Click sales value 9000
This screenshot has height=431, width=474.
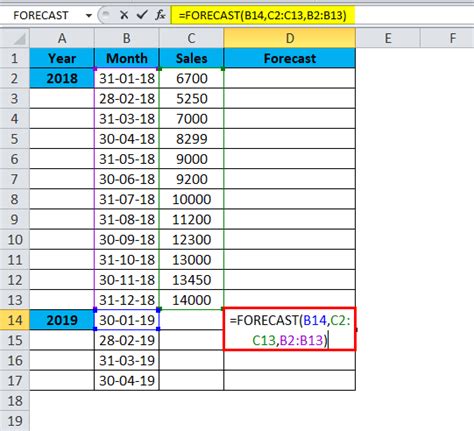pyautogui.click(x=191, y=159)
